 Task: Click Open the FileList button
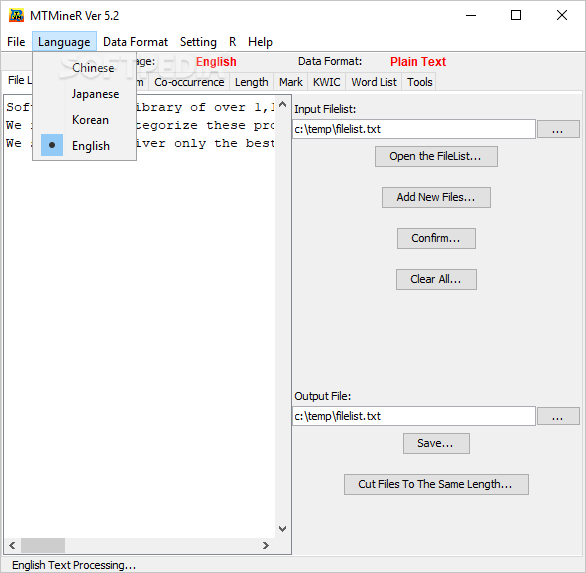click(x=436, y=156)
